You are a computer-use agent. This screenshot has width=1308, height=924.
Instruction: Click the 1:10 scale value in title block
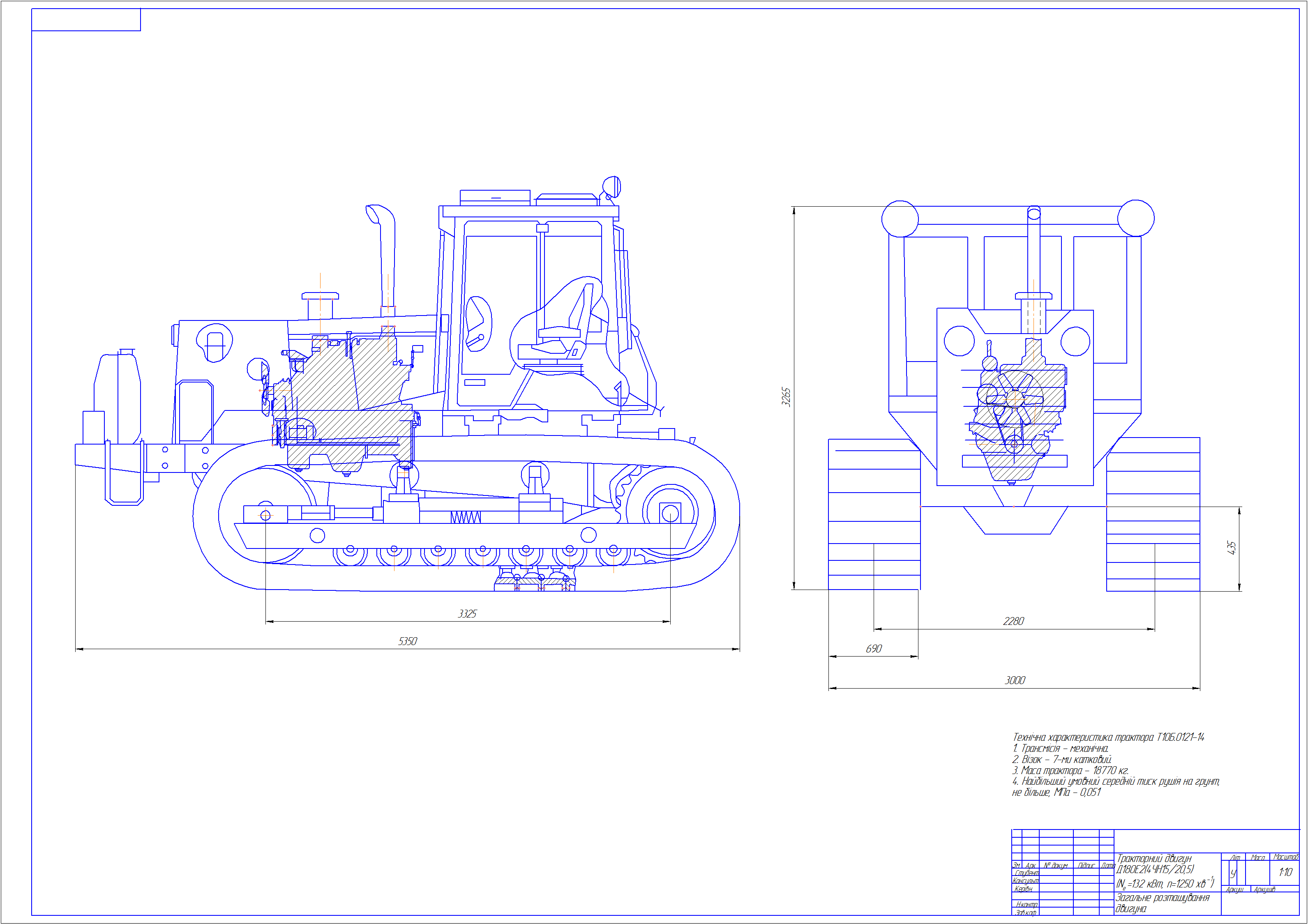pyautogui.click(x=1285, y=872)
